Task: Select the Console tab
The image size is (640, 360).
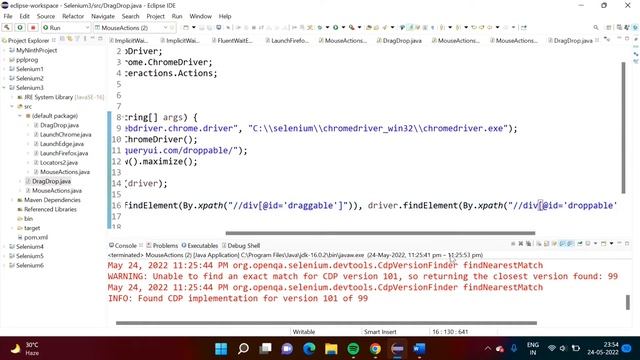Action: (123, 245)
